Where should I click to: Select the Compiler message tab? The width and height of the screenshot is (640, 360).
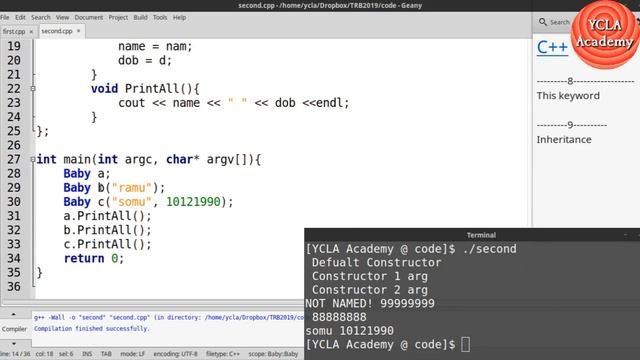[14, 329]
